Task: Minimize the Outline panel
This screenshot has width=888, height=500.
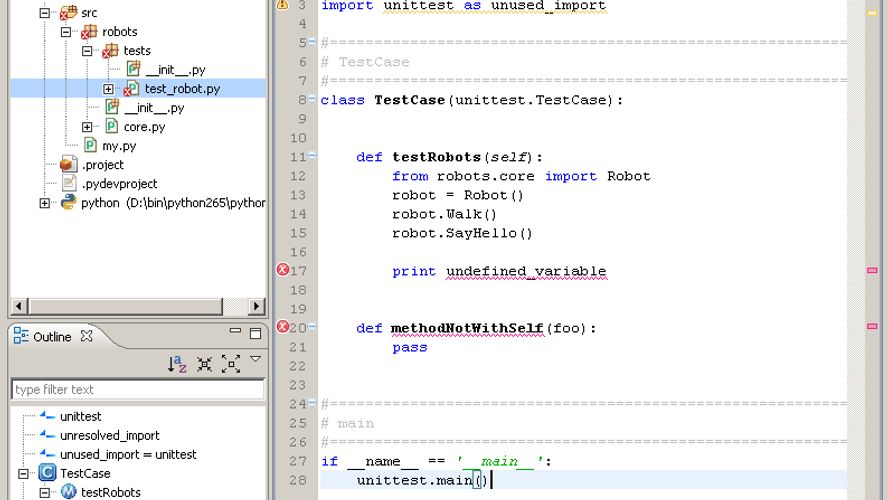Action: point(235,332)
